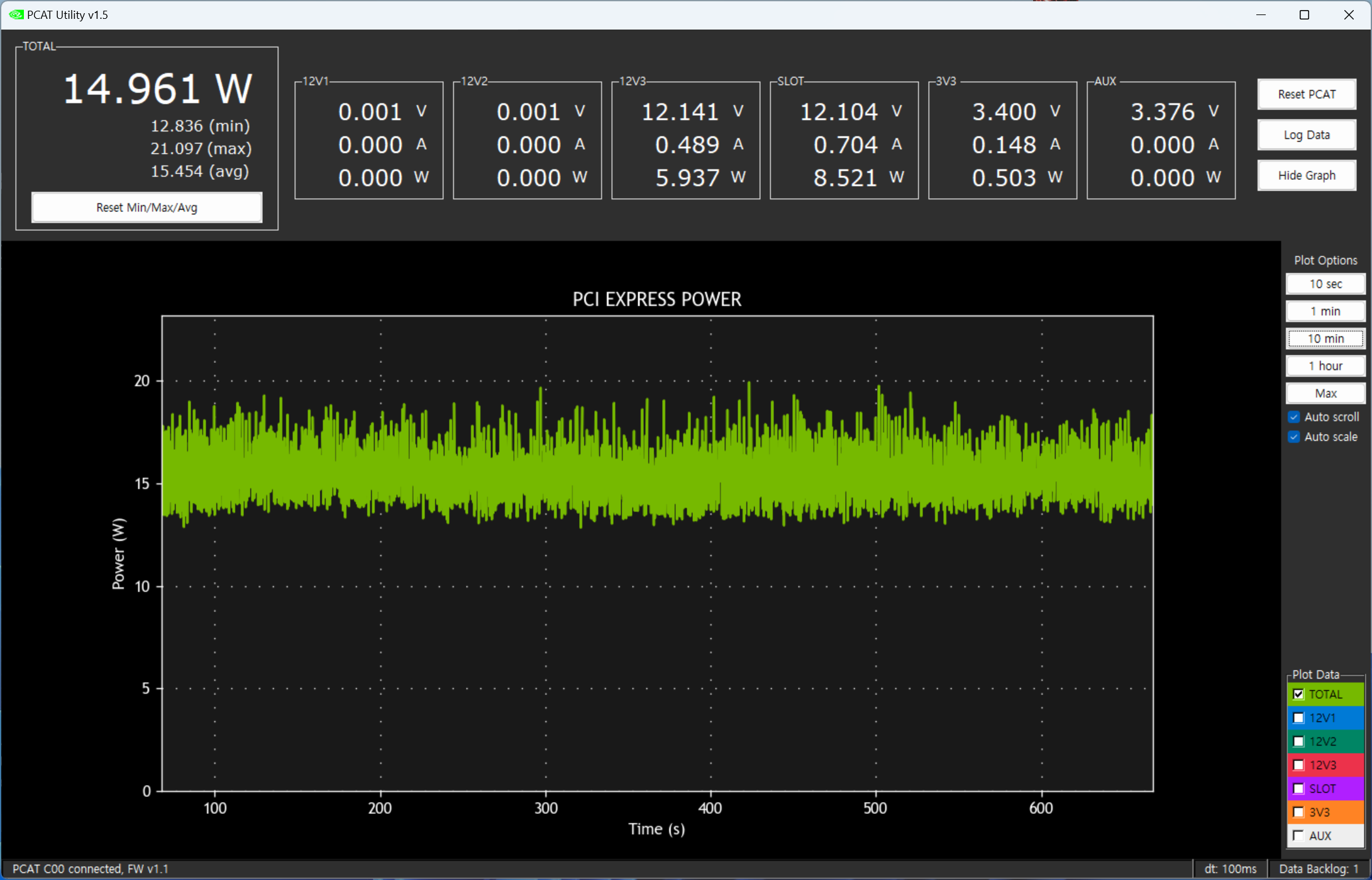Check the AUX plot data box
This screenshot has width=1372, height=880.
(1298, 836)
